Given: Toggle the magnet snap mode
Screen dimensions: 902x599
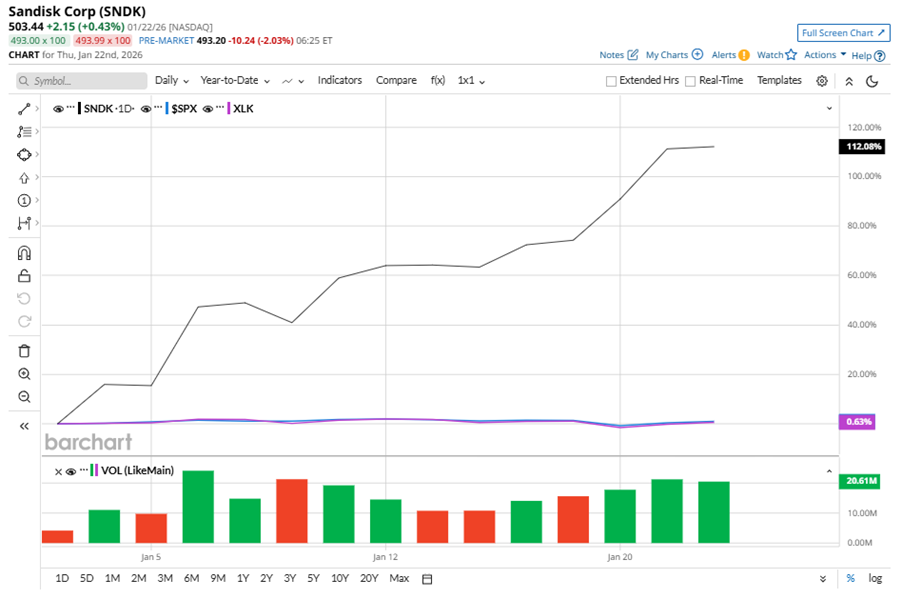Looking at the screenshot, I should click(x=24, y=253).
